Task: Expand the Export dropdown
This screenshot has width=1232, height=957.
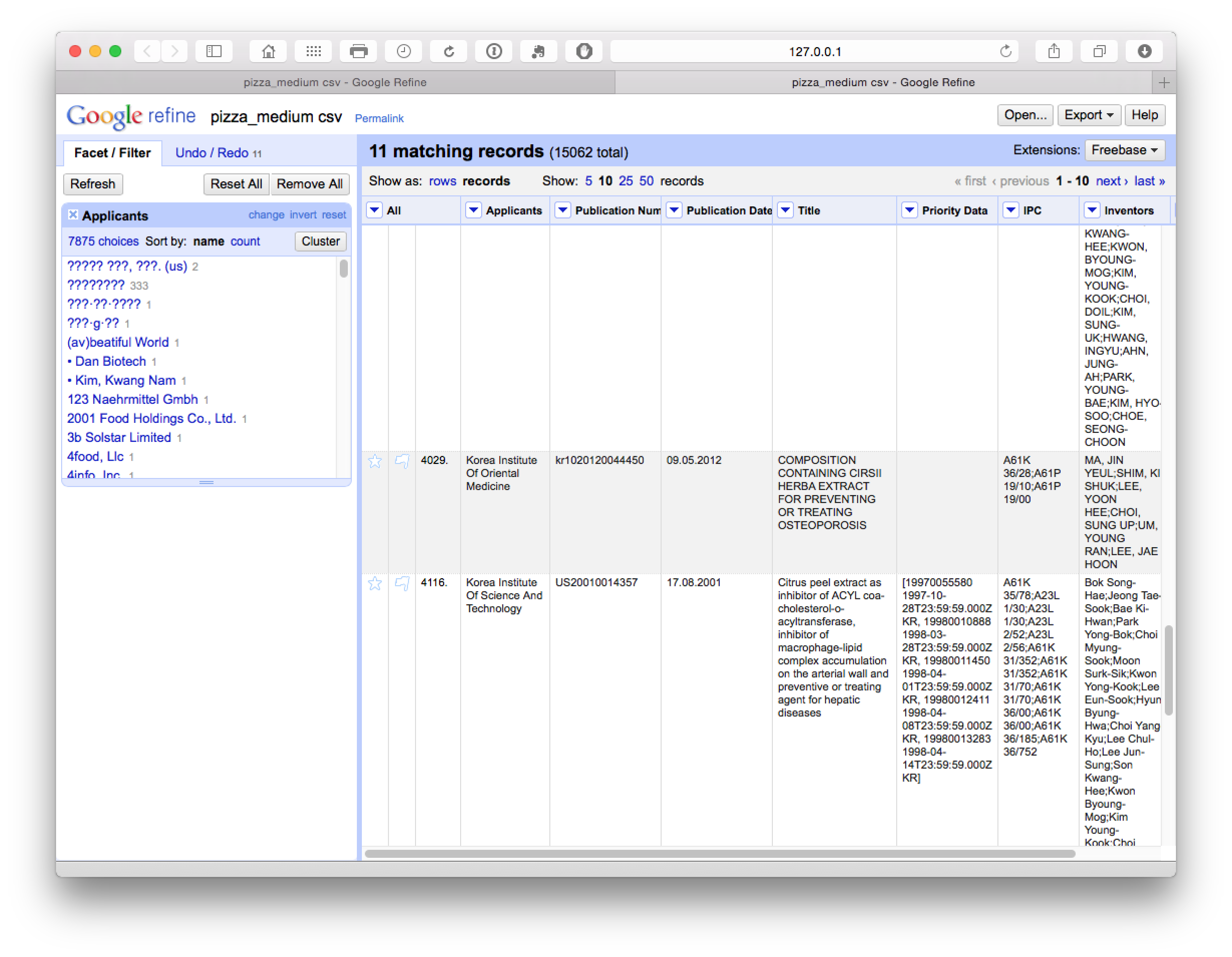Action: point(1088,115)
